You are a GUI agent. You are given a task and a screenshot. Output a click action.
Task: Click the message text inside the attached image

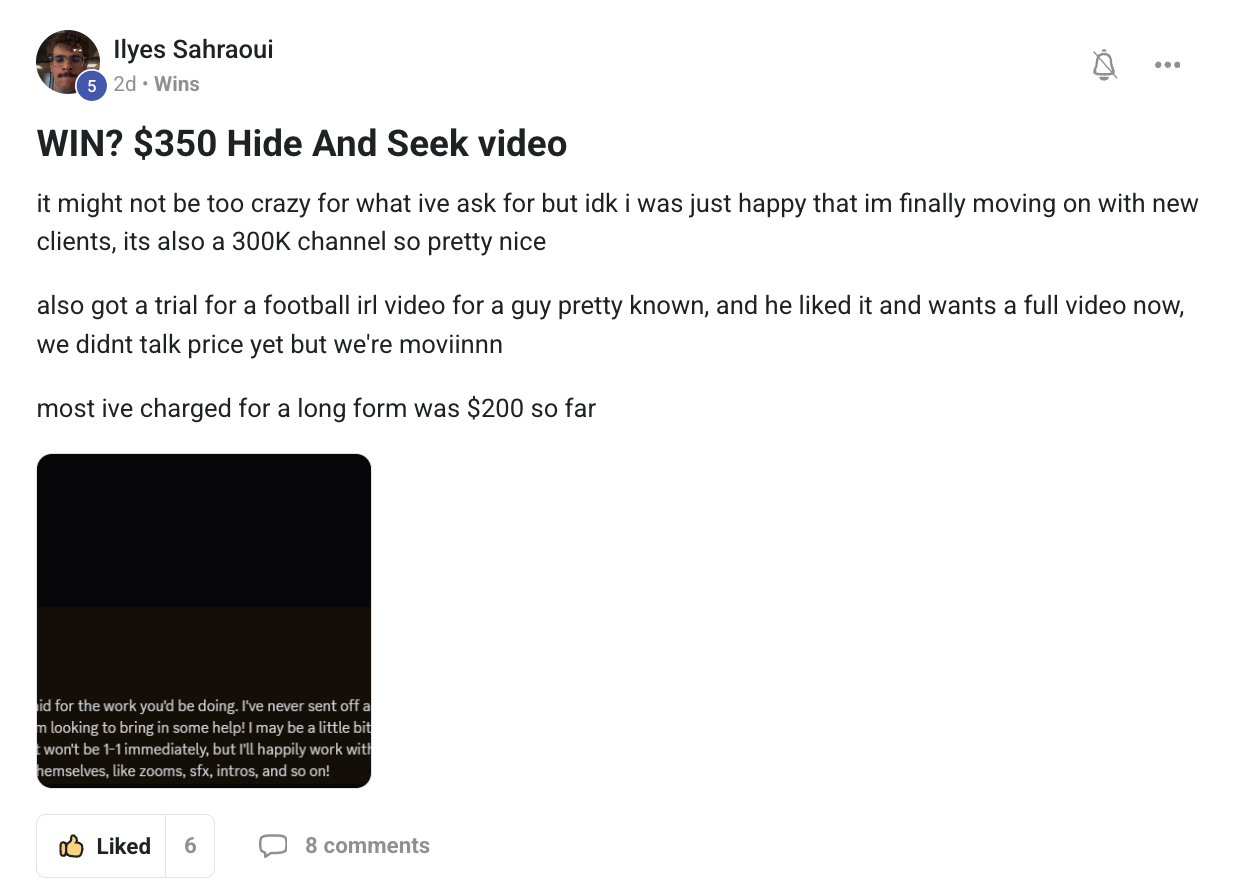coord(204,739)
